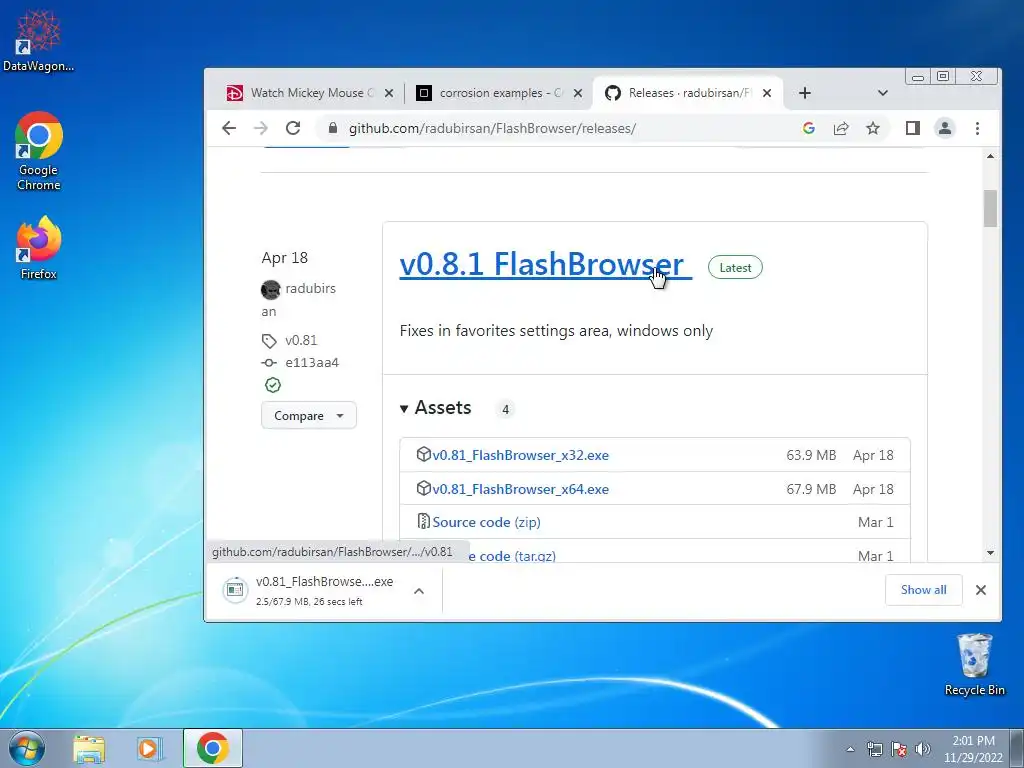Open commit e113aa4 link
Viewport: 1024px width, 768px height.
pyautogui.click(x=312, y=363)
